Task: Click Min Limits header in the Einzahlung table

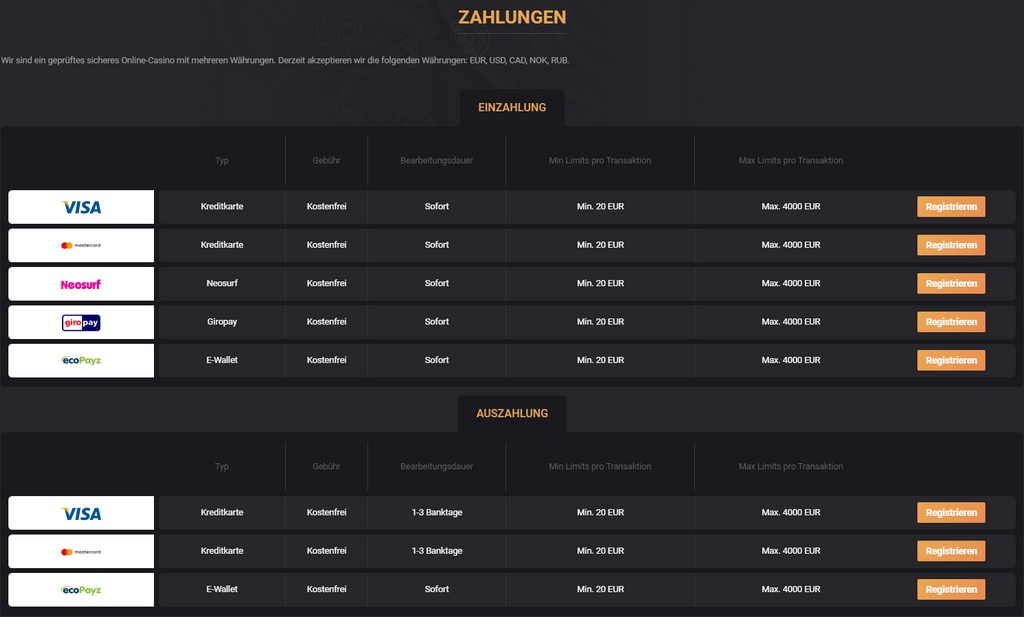Action: [600, 161]
